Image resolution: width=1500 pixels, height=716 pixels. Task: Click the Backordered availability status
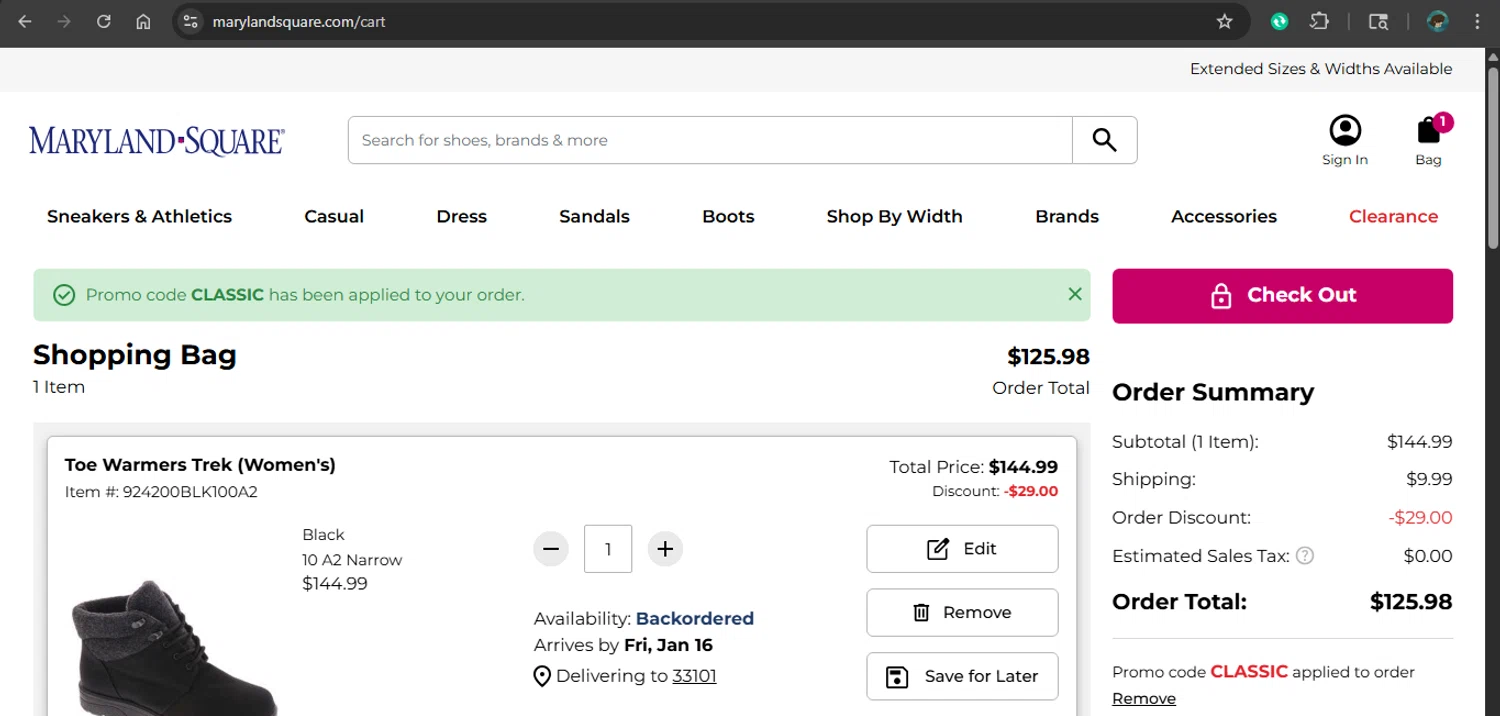coord(695,618)
